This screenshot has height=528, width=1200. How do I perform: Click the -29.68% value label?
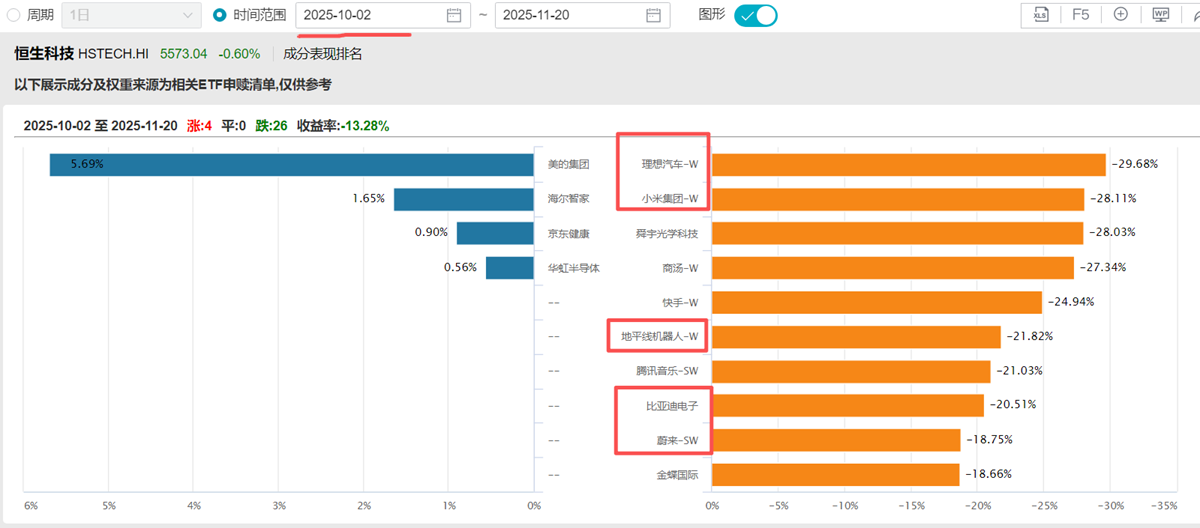tap(1135, 164)
